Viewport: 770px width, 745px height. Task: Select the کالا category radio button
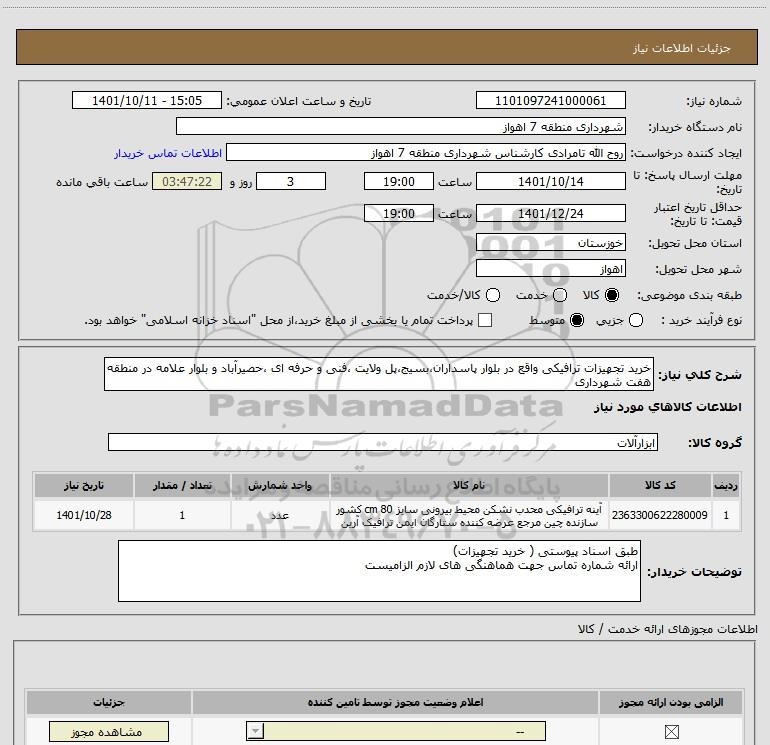tap(612, 295)
